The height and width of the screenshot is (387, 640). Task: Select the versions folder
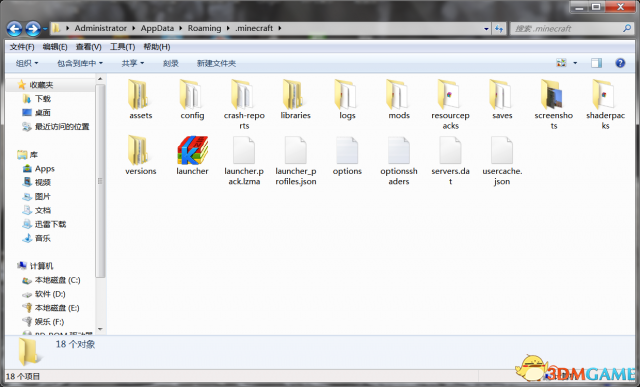140,155
